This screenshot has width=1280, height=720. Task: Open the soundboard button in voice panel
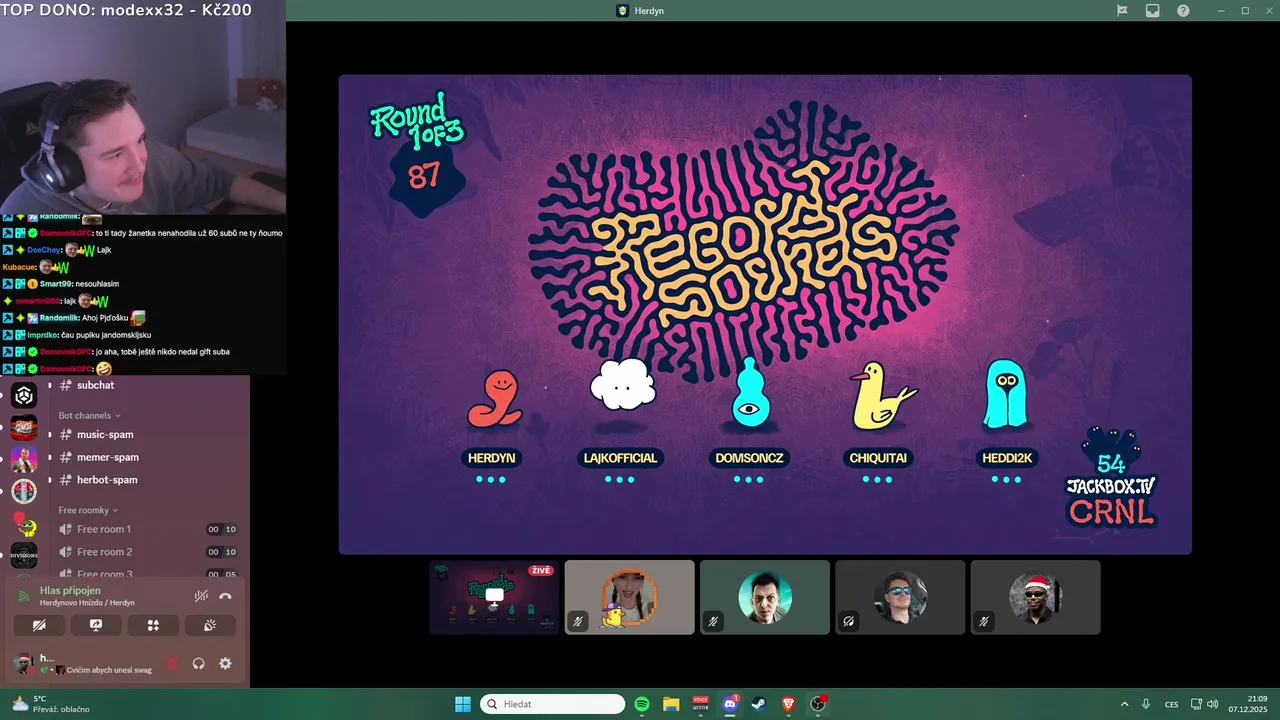(x=210, y=625)
